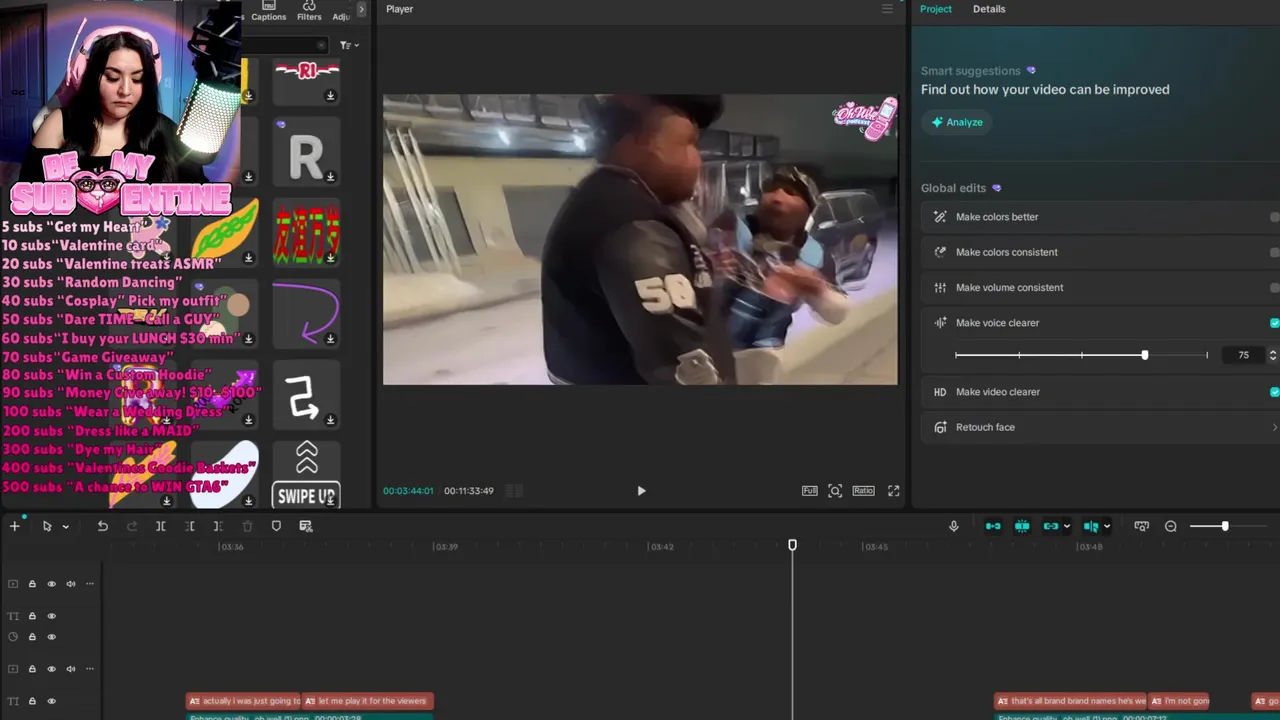Mute the top video track speaker
This screenshot has width=1280, height=720.
pos(71,584)
